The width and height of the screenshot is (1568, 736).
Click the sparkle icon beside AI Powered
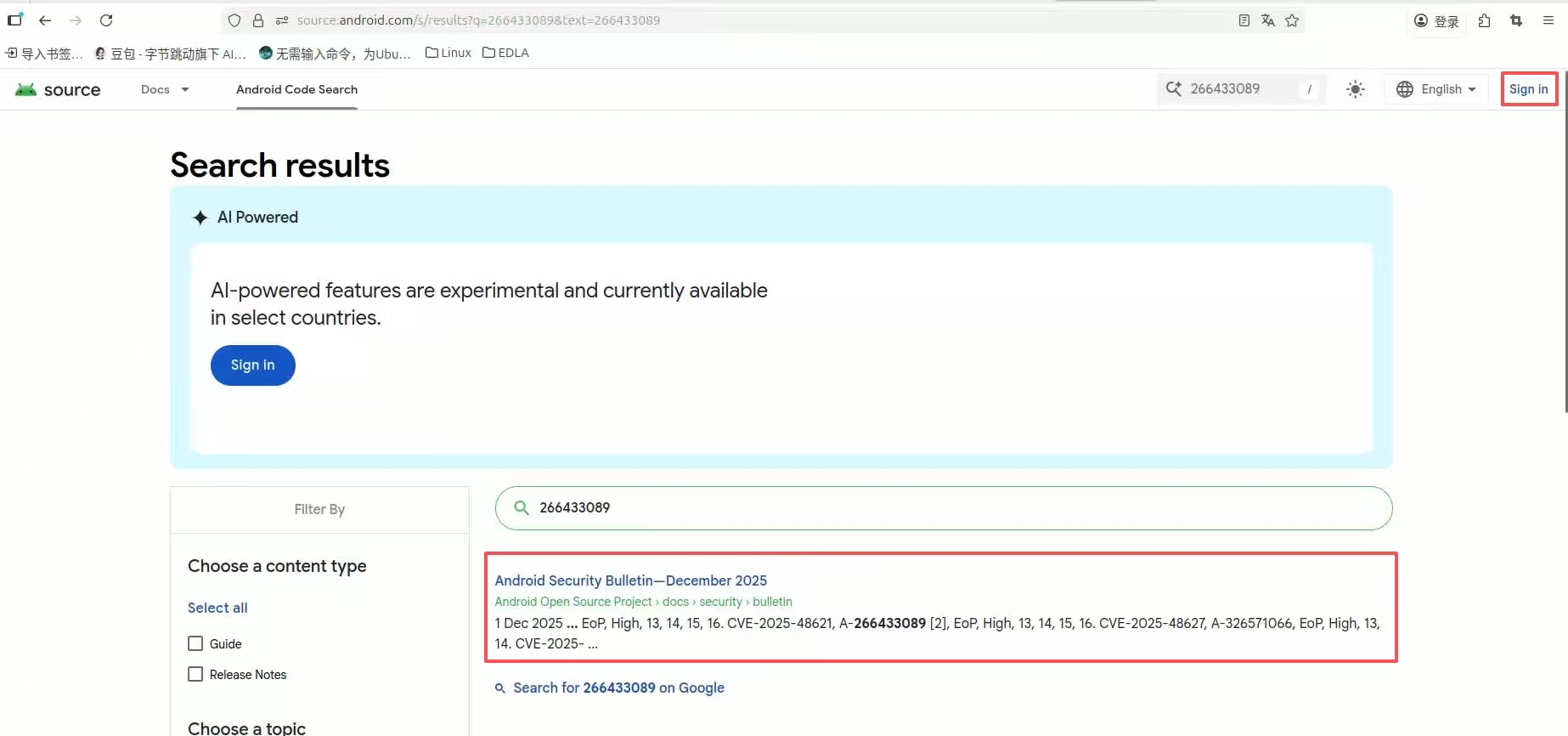tap(200, 218)
